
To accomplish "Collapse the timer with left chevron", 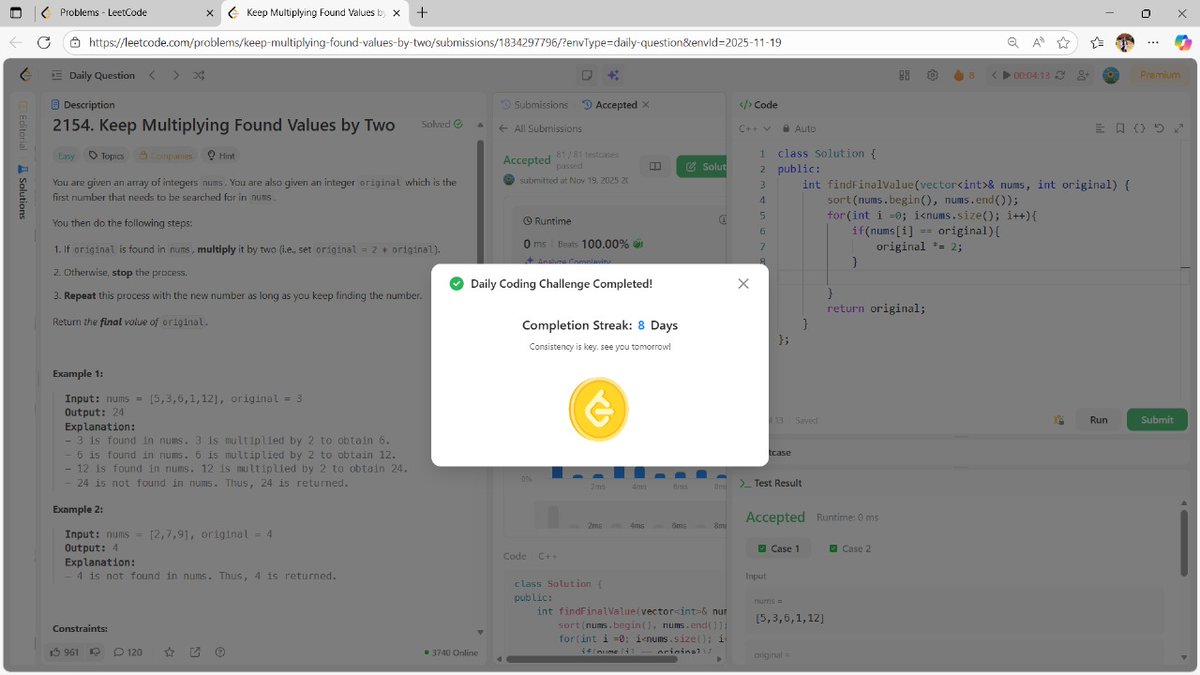I will pyautogui.click(x=994, y=75).
